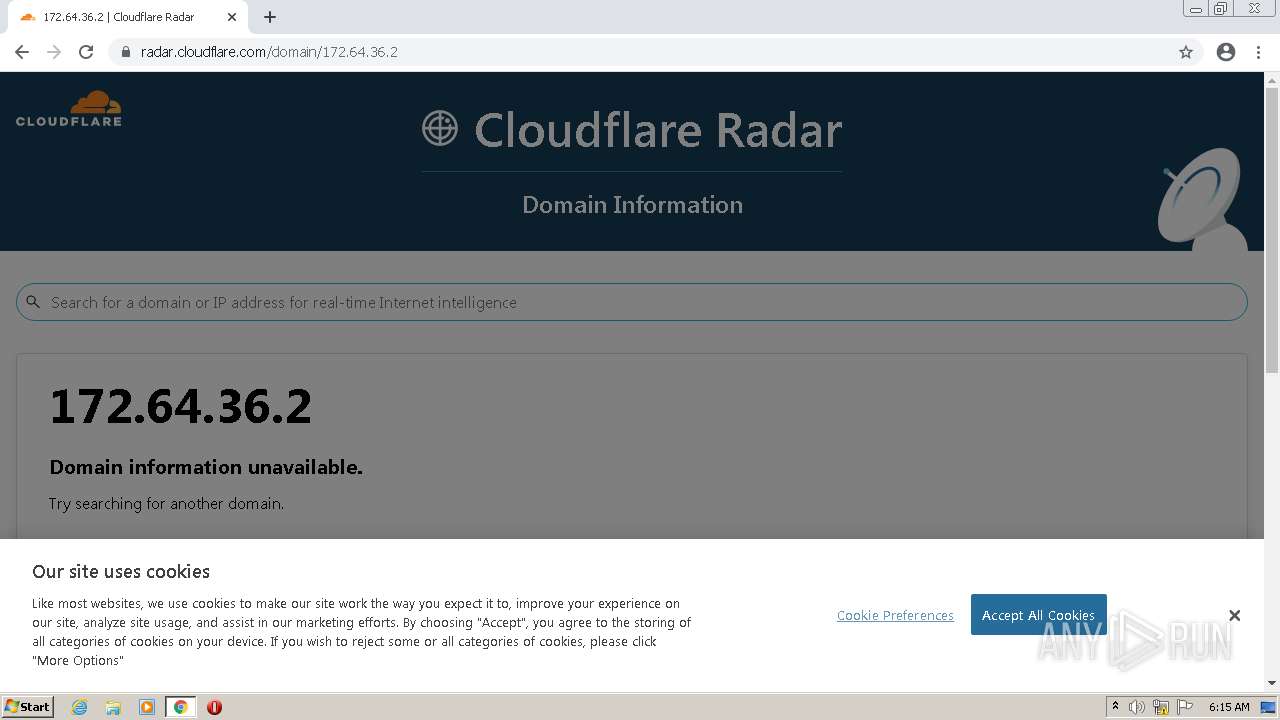1280x720 pixels.
Task: Click the search magnifier icon
Action: coord(33,302)
